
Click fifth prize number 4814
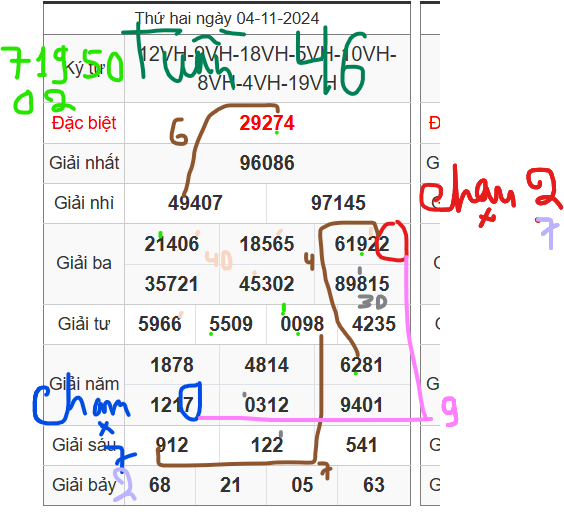[x=267, y=365]
